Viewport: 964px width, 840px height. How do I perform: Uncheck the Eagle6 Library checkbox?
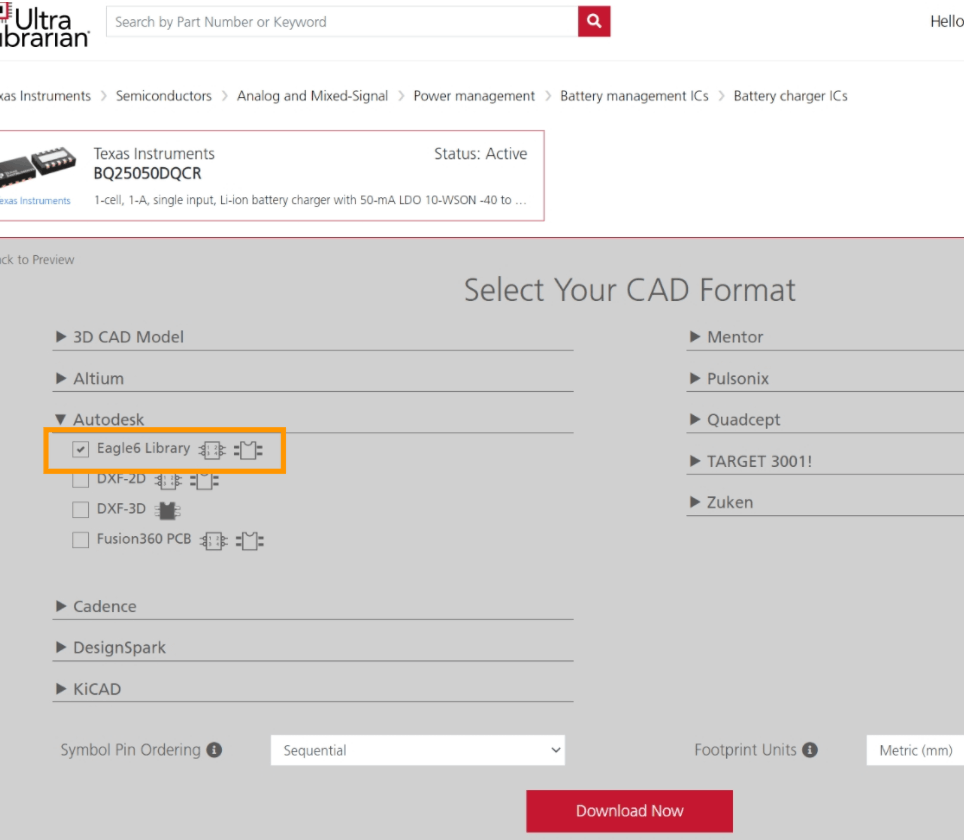(81, 450)
